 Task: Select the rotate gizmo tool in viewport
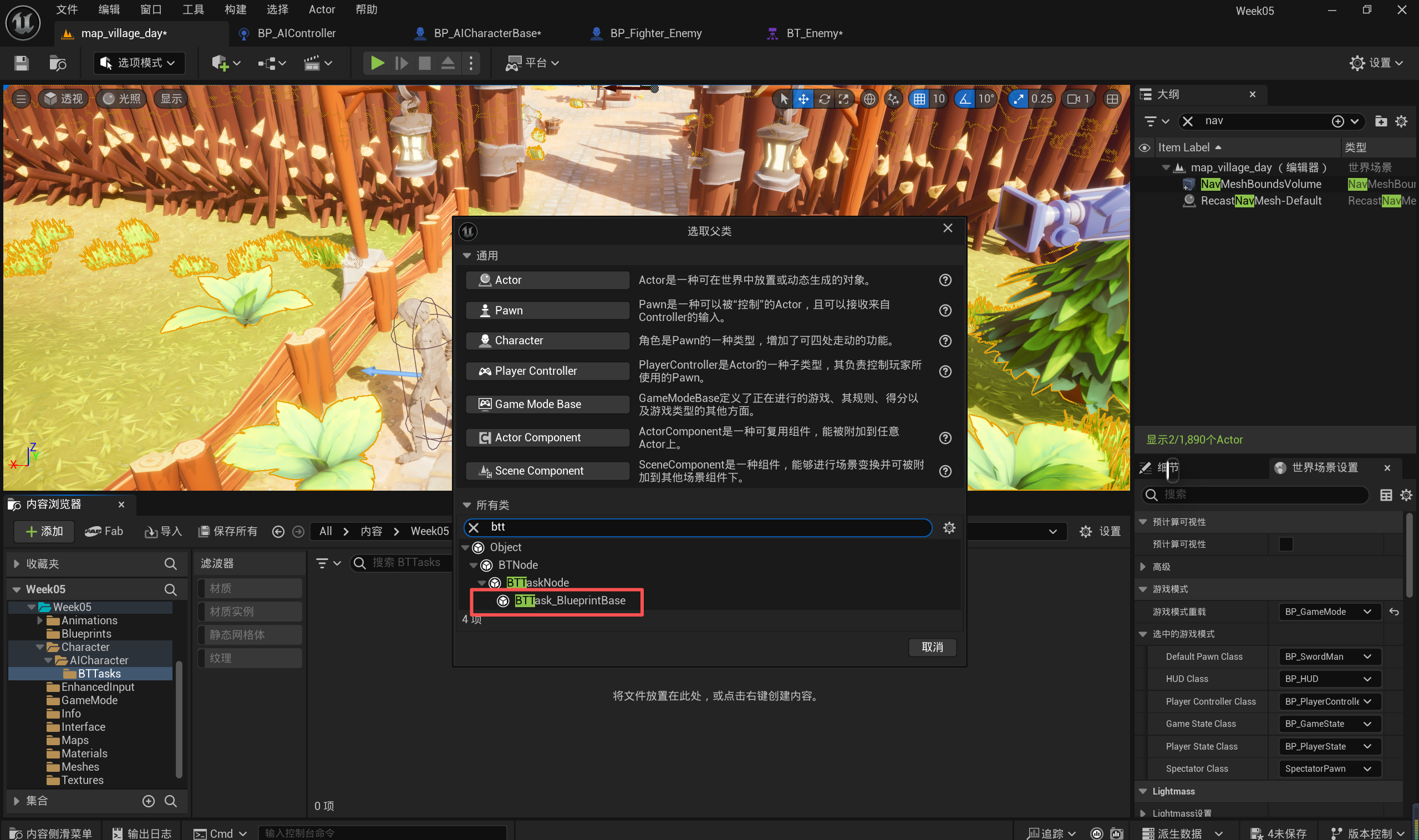click(824, 99)
